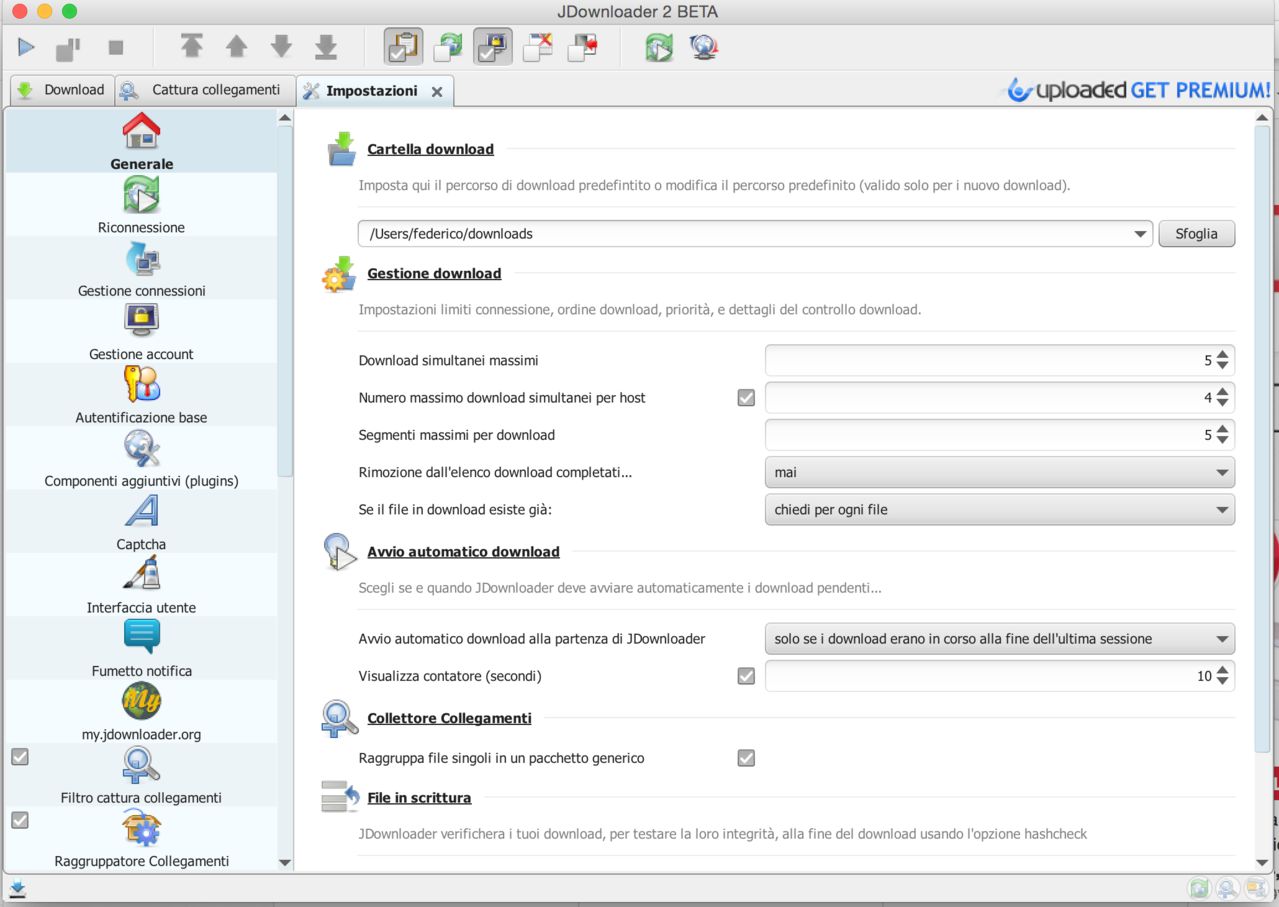Image resolution: width=1279 pixels, height=907 pixels.
Task: Click the settings panel vertical scrollbar
Action: [x=1263, y=440]
